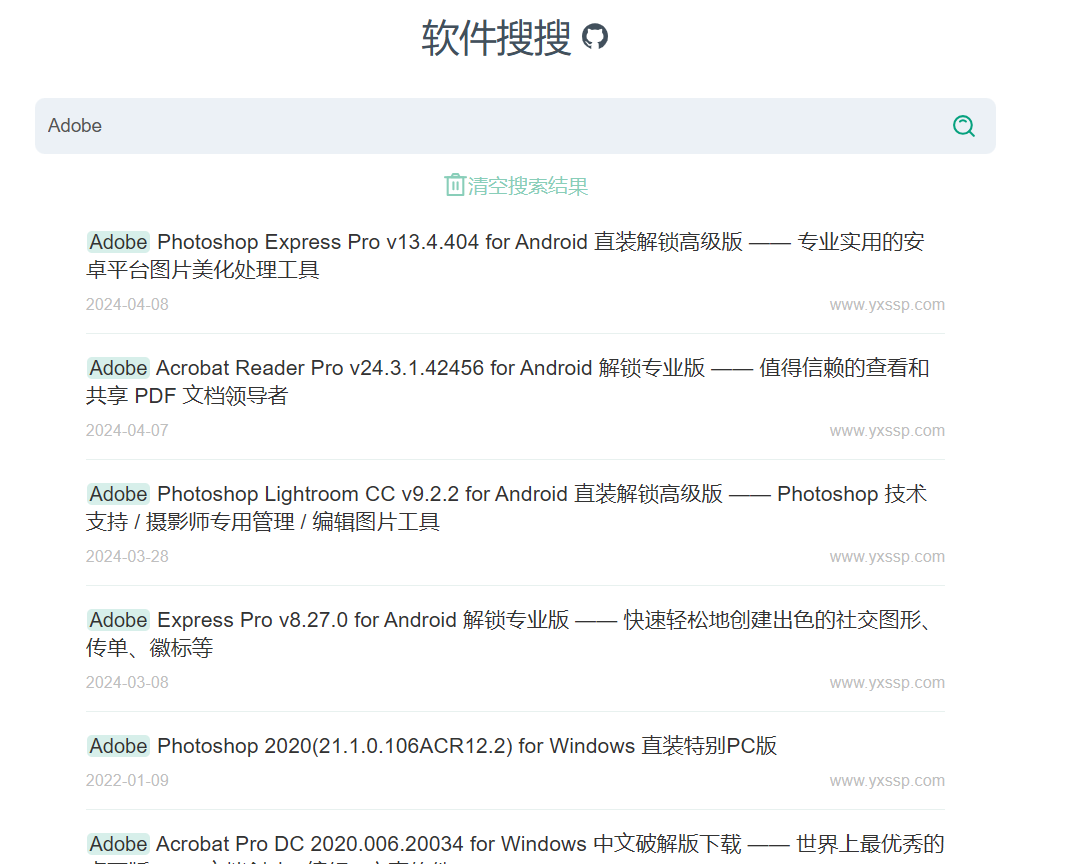Open the Adobe Express Pro v8.27.0 result
Viewport: 1068px width, 864px height.
tap(508, 634)
